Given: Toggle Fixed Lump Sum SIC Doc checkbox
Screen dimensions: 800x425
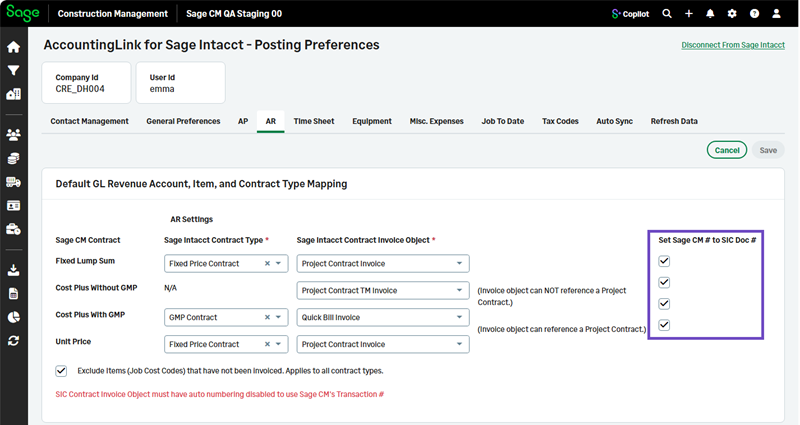Looking at the screenshot, I should pos(664,261).
